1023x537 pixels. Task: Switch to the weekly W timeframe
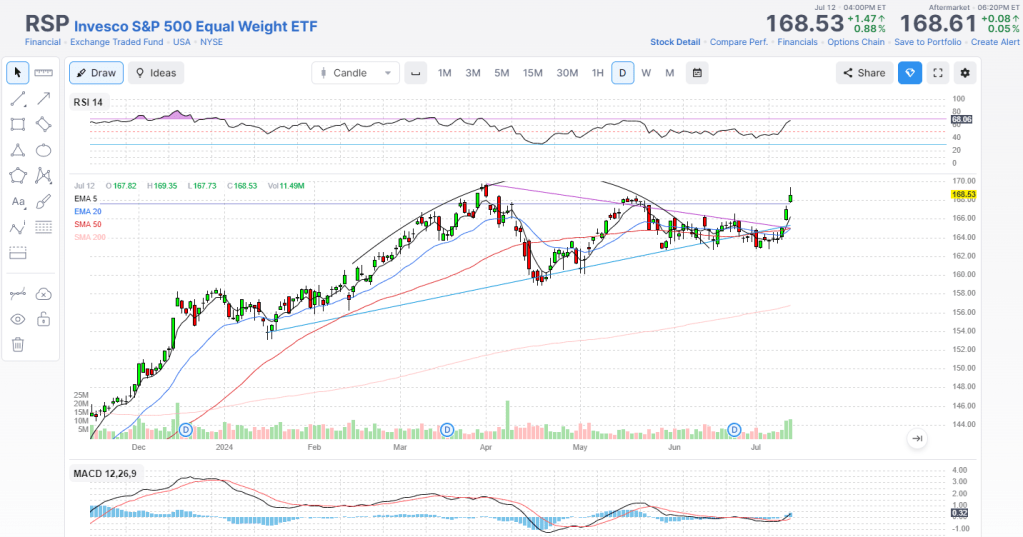pos(646,73)
